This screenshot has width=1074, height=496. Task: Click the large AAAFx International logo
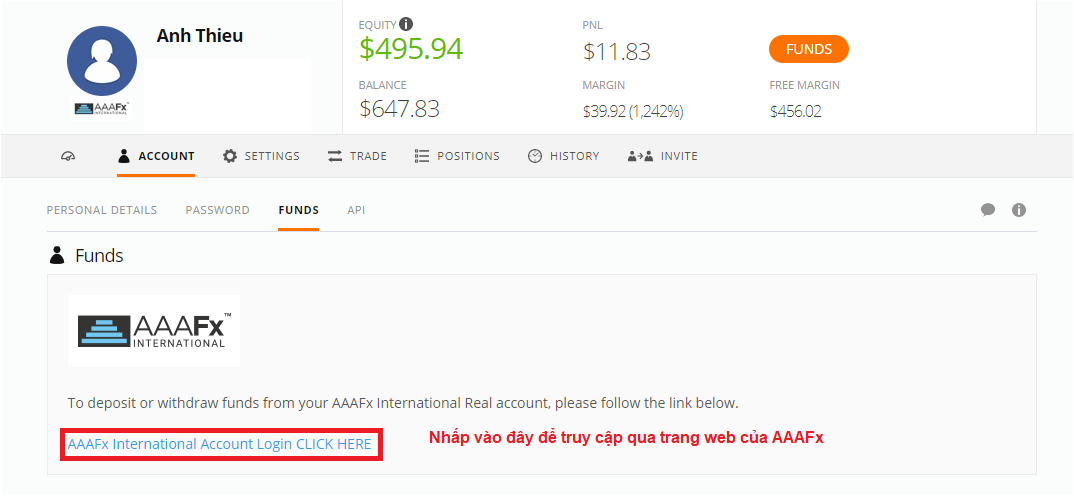point(154,331)
